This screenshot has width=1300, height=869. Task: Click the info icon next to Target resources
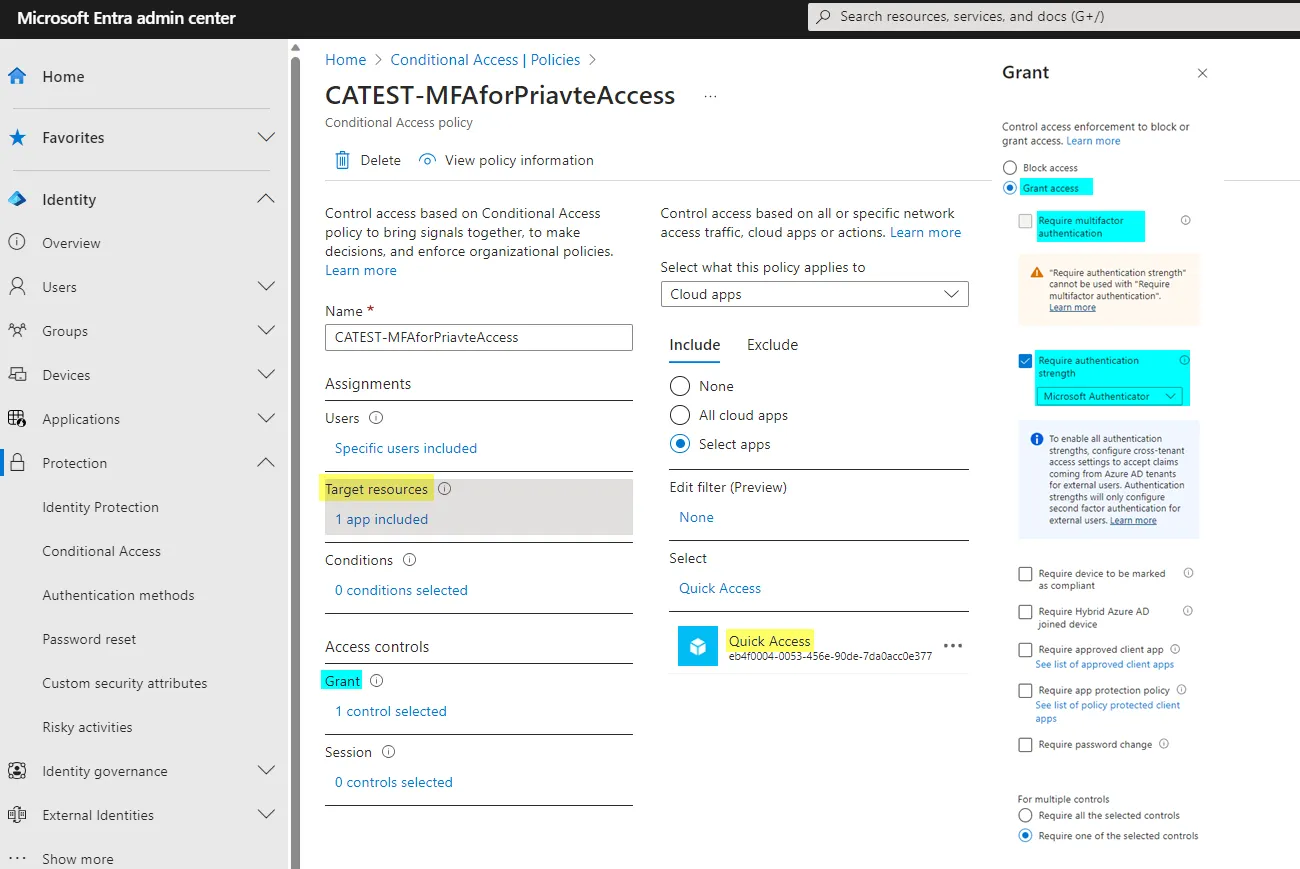(445, 489)
